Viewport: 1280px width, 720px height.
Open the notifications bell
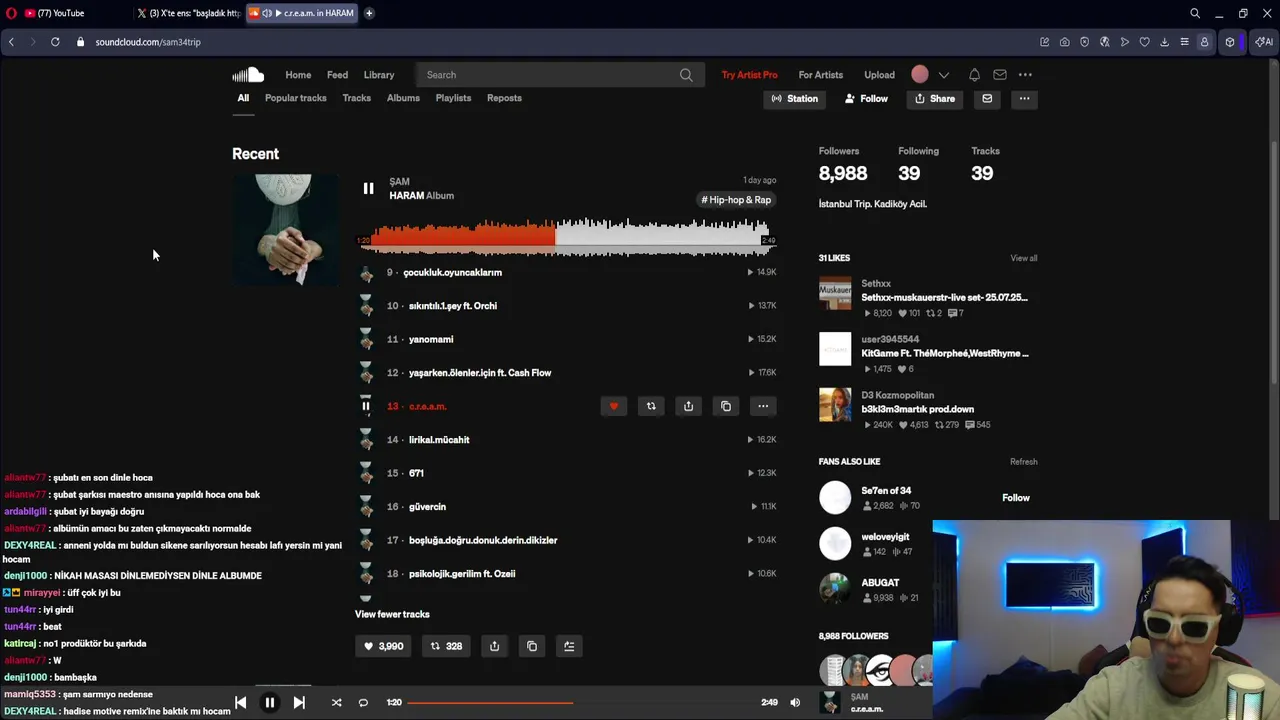click(x=974, y=75)
